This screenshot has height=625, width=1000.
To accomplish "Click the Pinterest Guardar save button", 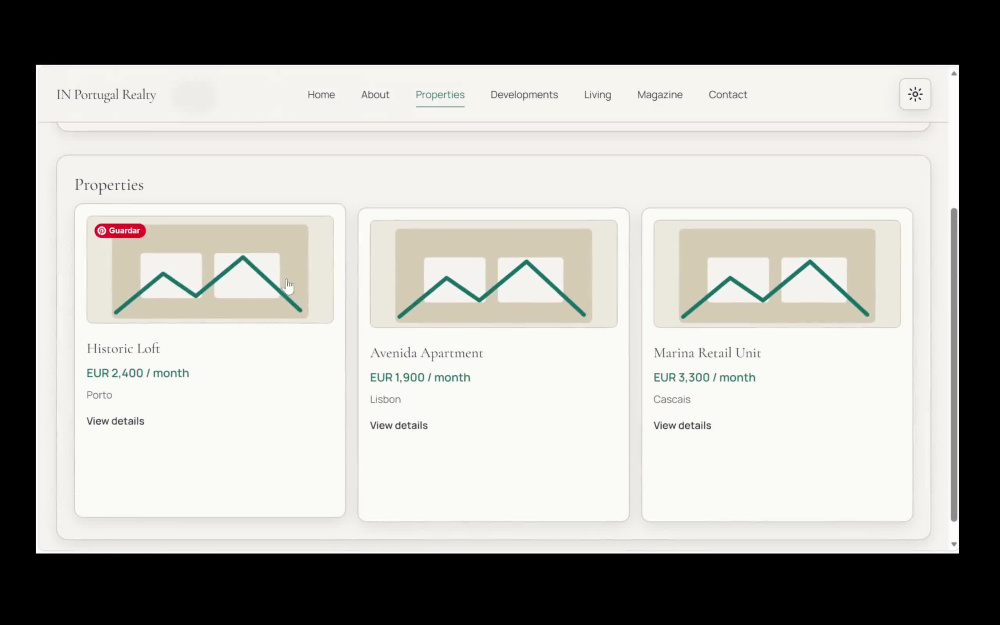I will (120, 231).
